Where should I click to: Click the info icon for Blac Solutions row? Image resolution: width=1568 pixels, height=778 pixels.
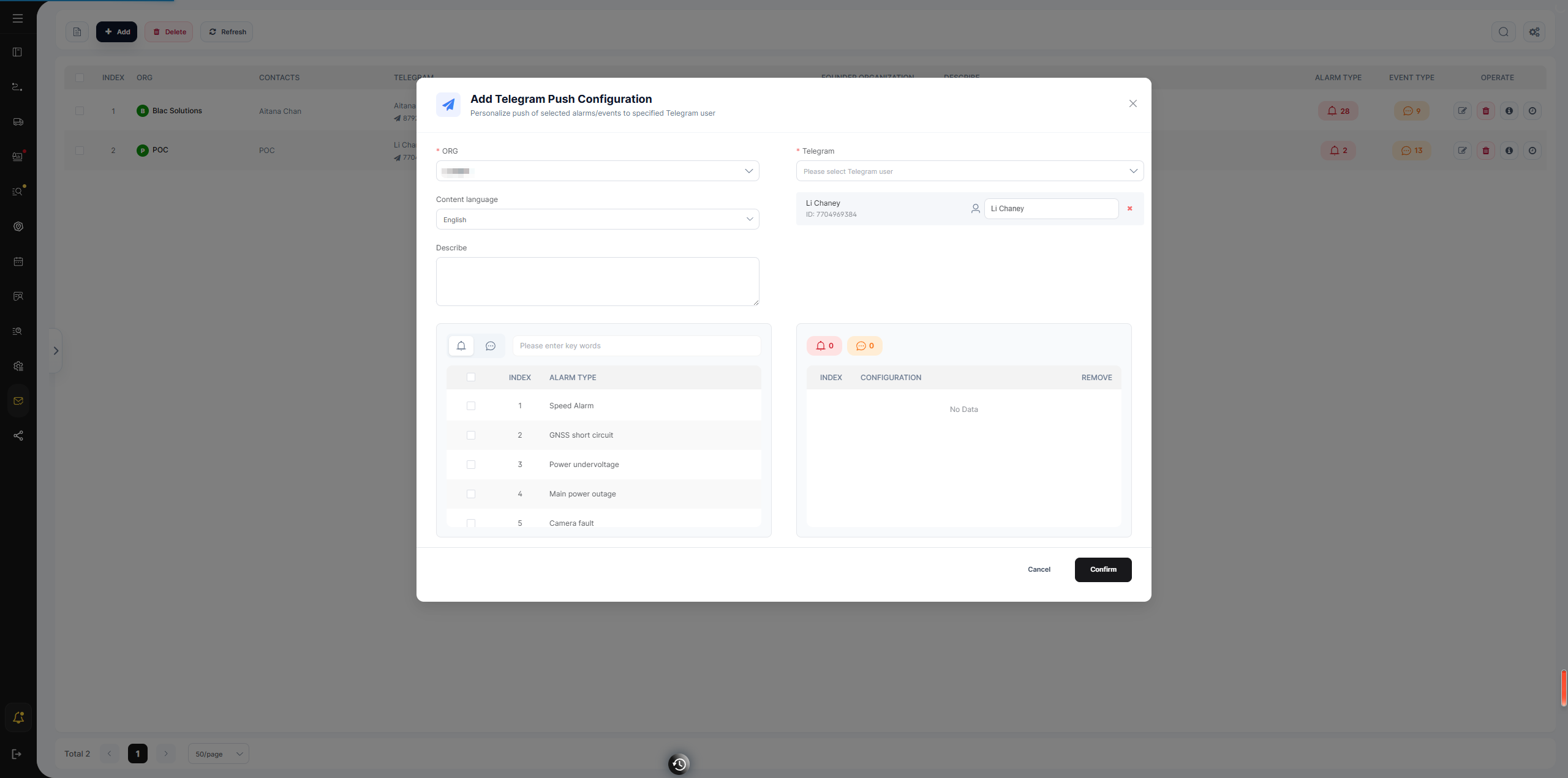pyautogui.click(x=1509, y=111)
